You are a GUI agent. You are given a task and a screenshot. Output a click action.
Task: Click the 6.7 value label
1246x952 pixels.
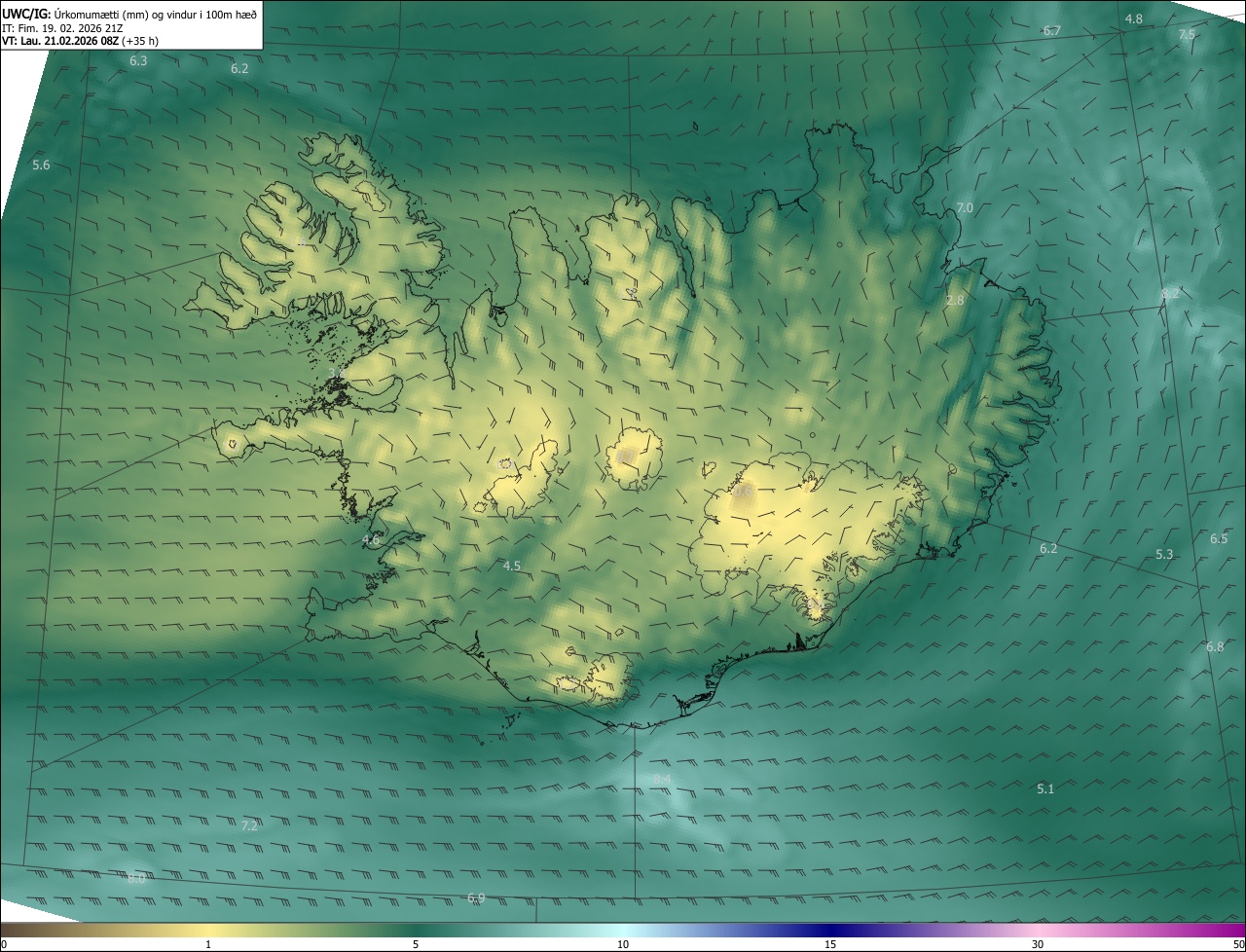[x=1052, y=31]
